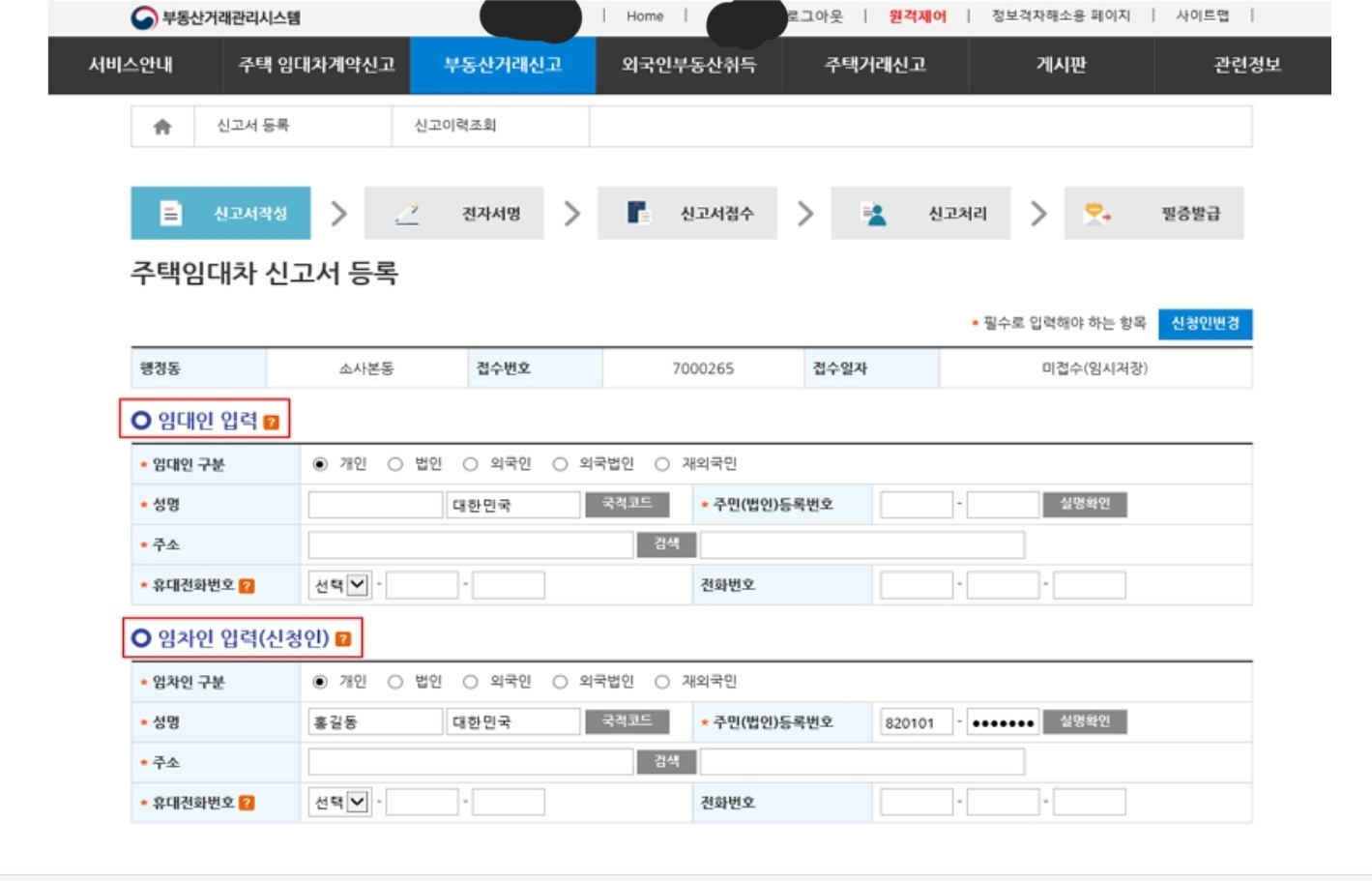Click landlord detailed address field
The height and width of the screenshot is (881, 1372).
click(x=862, y=544)
